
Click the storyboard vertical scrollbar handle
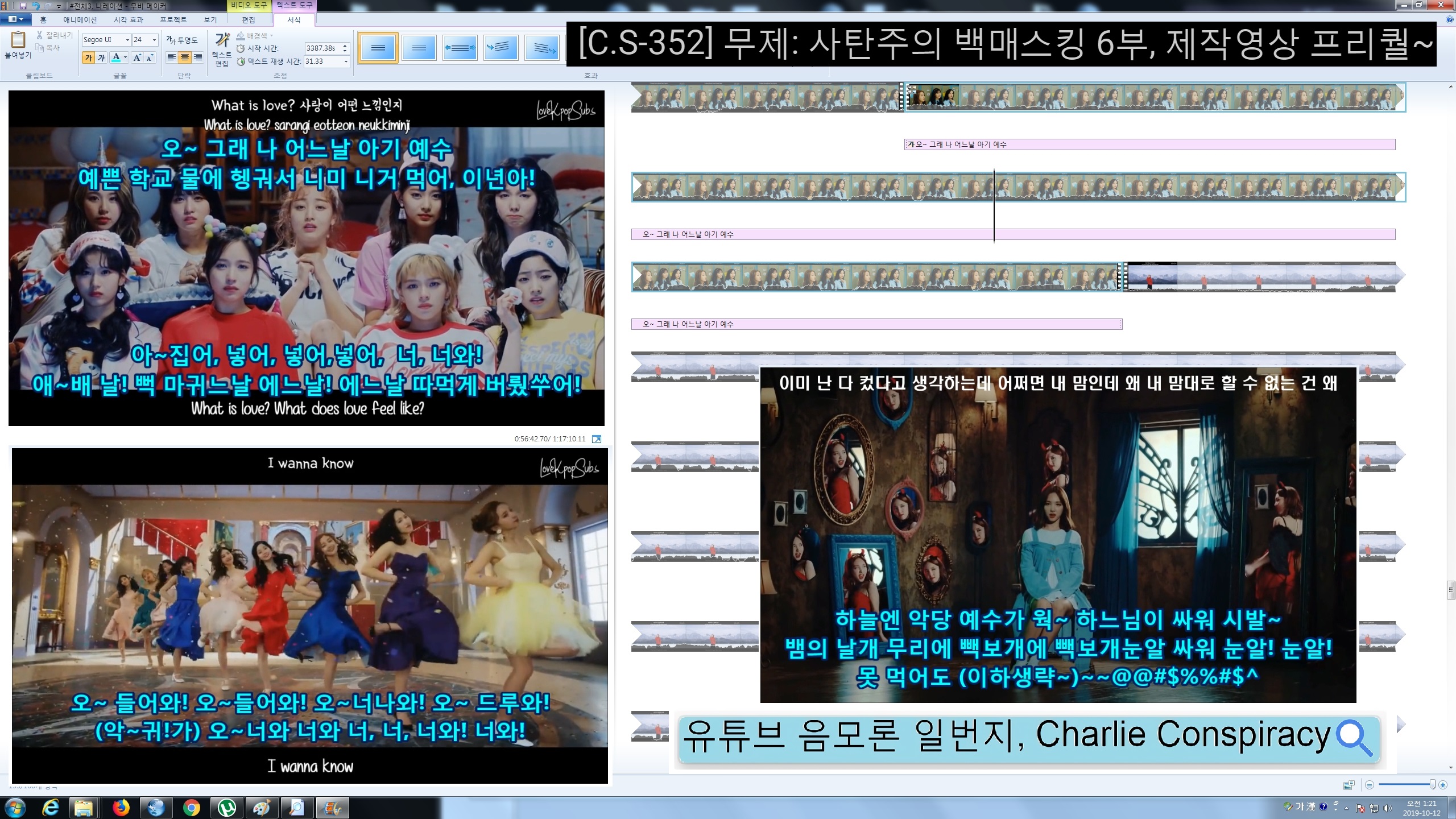1451,590
